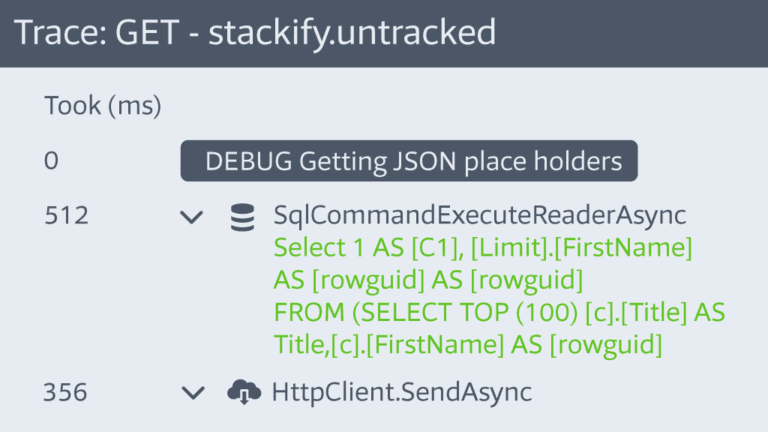Click the SQL line starting with Select 1 AS [C1]
The width and height of the screenshot is (768, 432).
coord(483,248)
